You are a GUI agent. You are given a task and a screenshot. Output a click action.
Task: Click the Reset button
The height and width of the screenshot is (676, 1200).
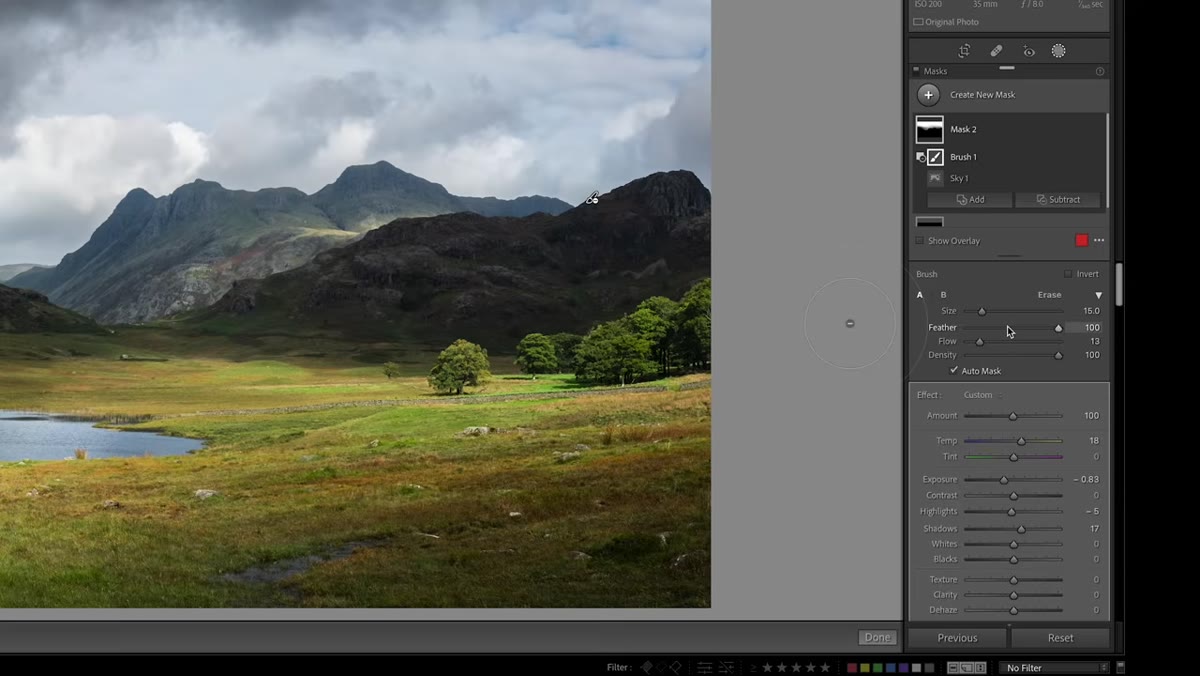(1060, 638)
